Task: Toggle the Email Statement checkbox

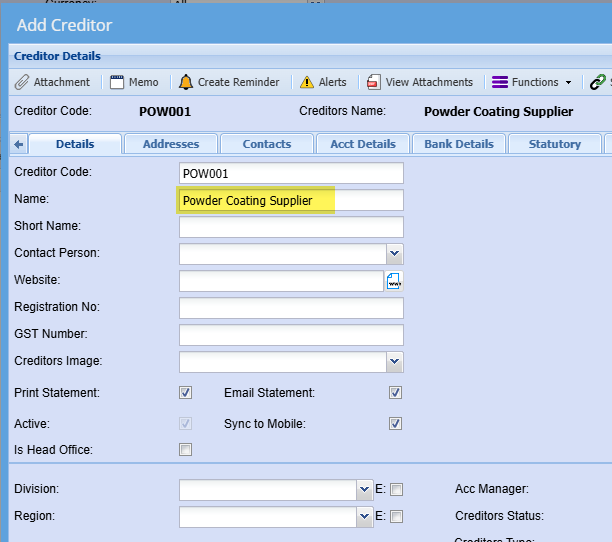Action: pyautogui.click(x=395, y=393)
